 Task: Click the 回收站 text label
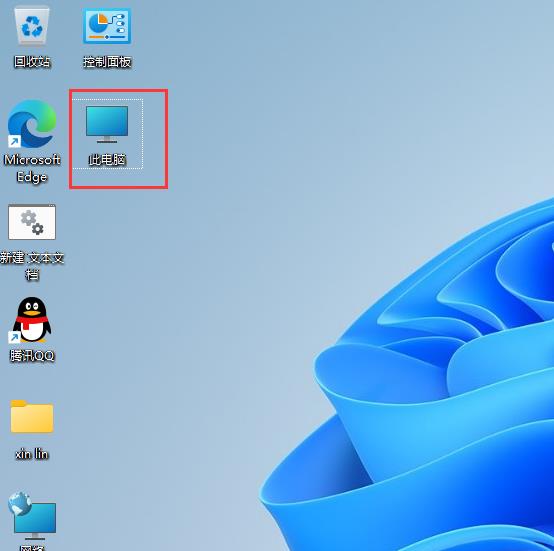click(32, 62)
